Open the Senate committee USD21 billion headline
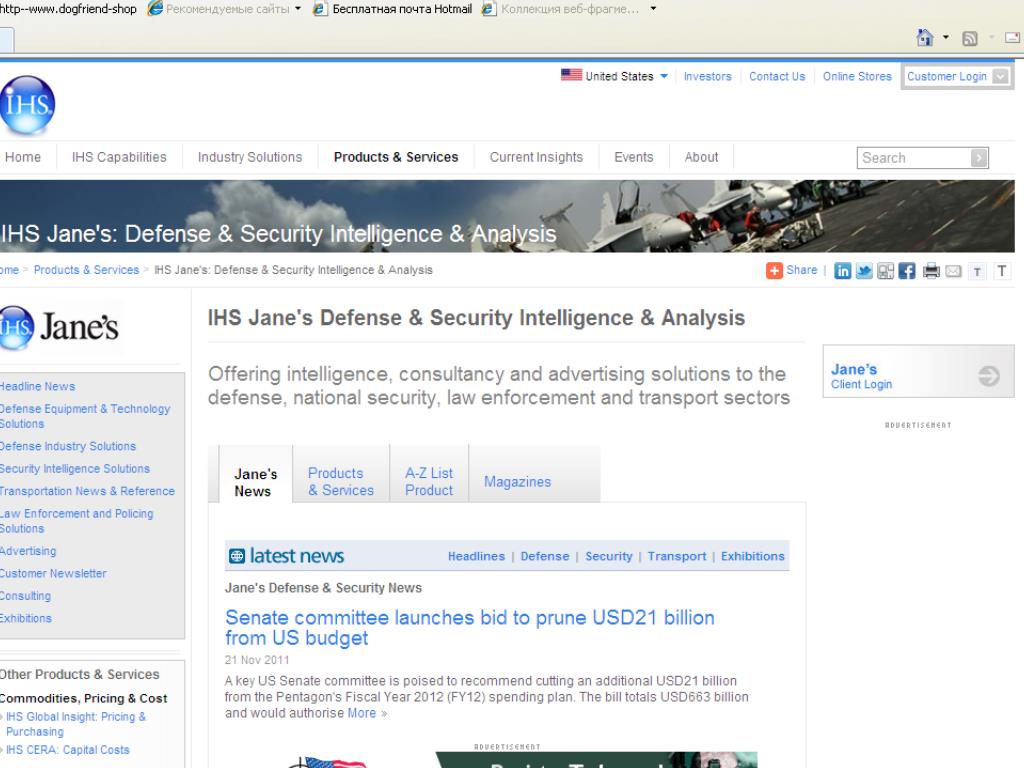Viewport: 1024px width, 768px height. (470, 628)
